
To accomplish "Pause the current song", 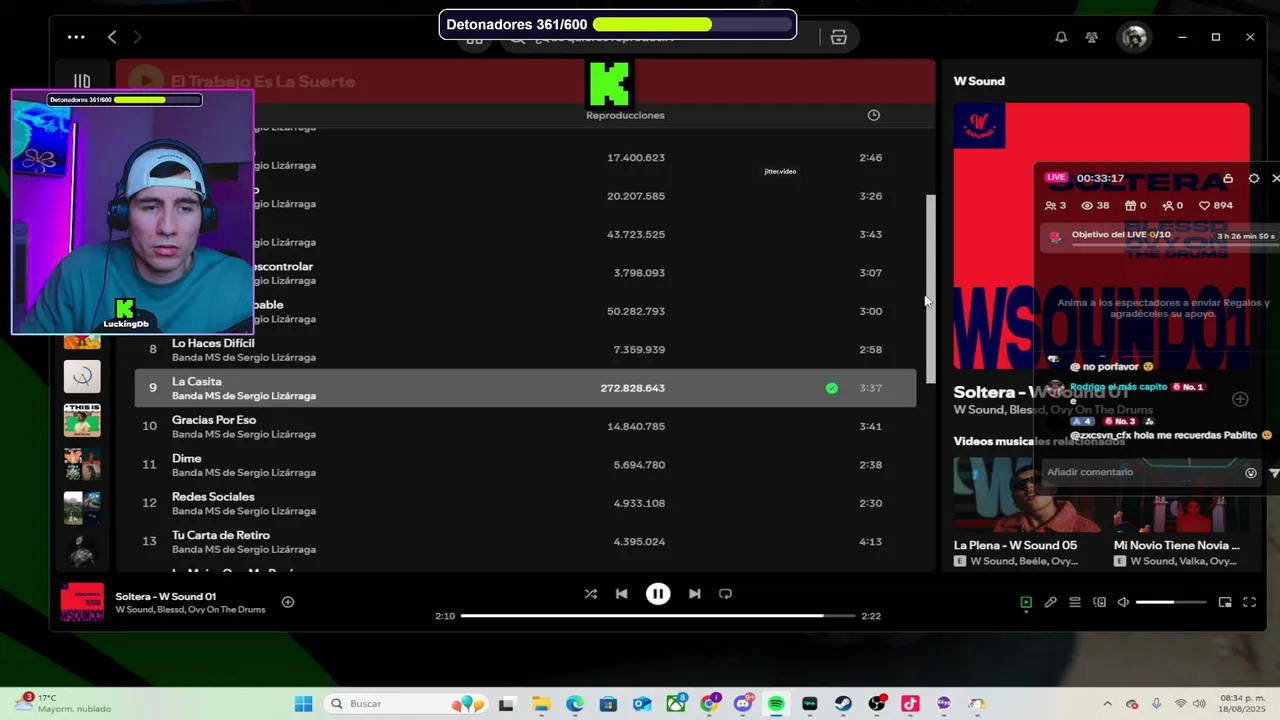I will click(x=658, y=594).
